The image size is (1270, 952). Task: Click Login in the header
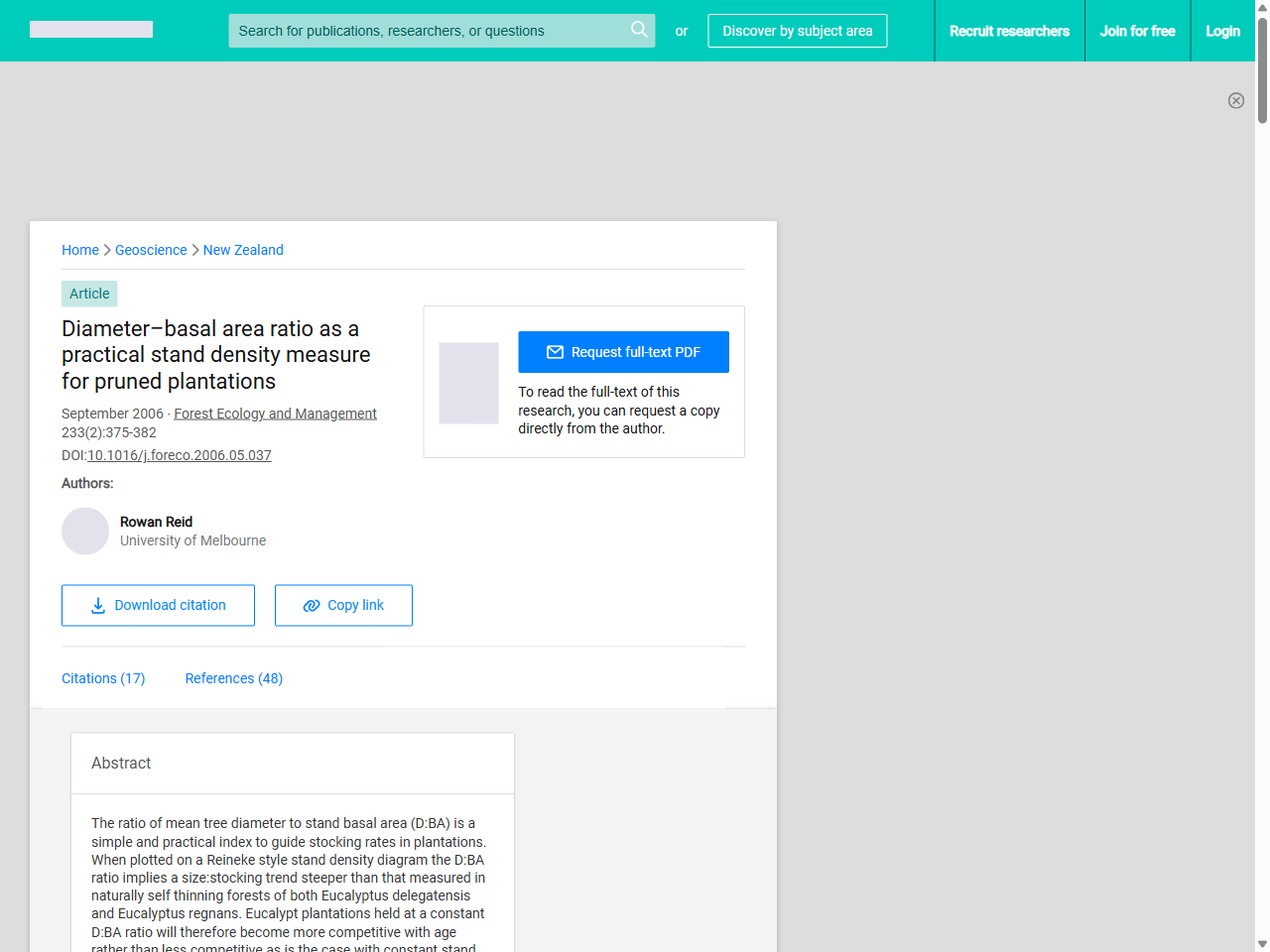click(1222, 31)
